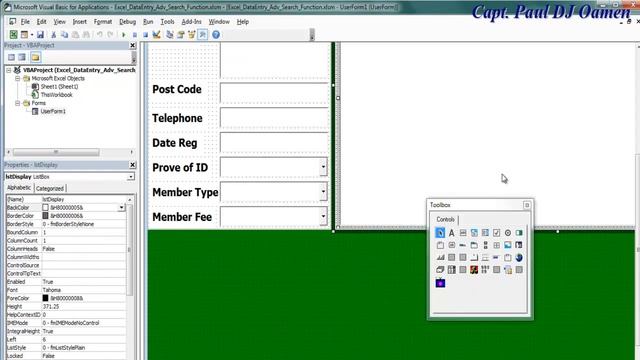Click the Undo arrow in the toolbar
This screenshot has height=360, width=640.
pyautogui.click(x=100, y=35)
